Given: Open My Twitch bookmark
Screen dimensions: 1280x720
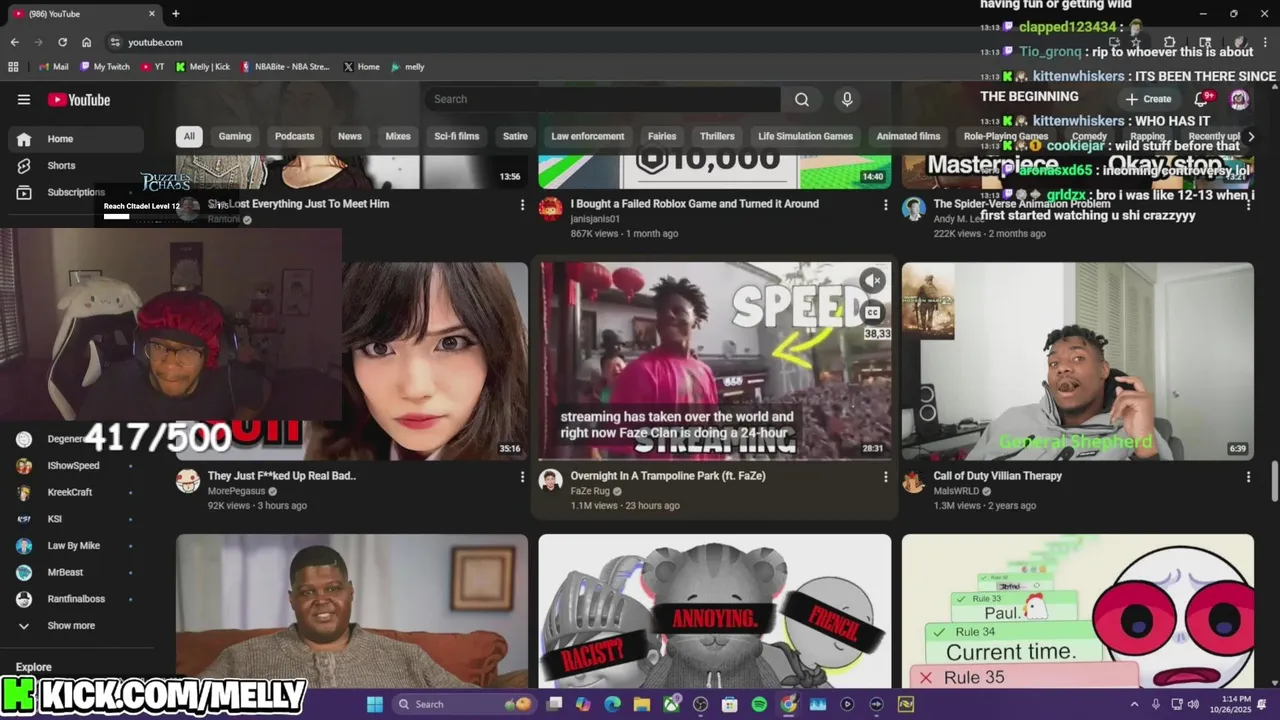Looking at the screenshot, I should [105, 67].
